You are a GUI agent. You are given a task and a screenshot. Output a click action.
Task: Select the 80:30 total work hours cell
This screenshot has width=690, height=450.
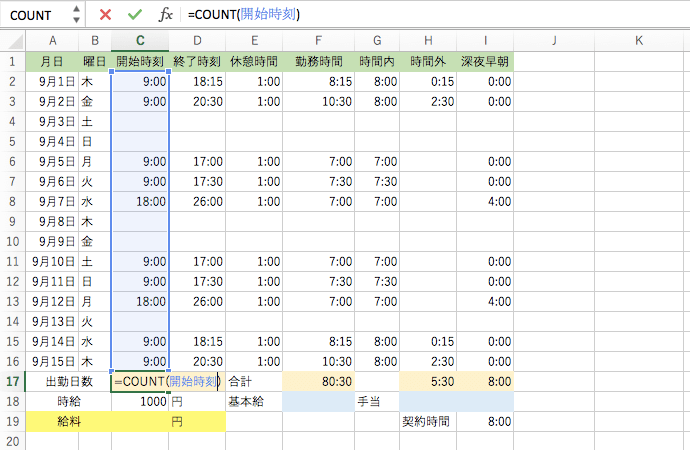point(319,381)
